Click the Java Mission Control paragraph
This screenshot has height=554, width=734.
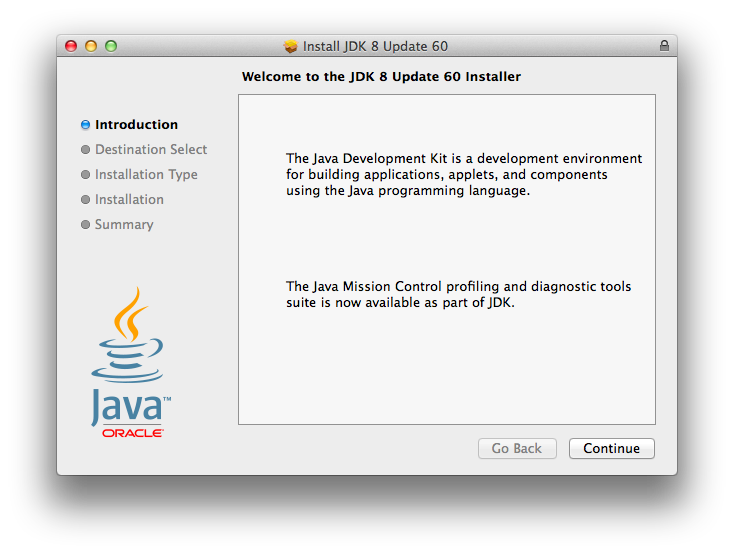458,294
